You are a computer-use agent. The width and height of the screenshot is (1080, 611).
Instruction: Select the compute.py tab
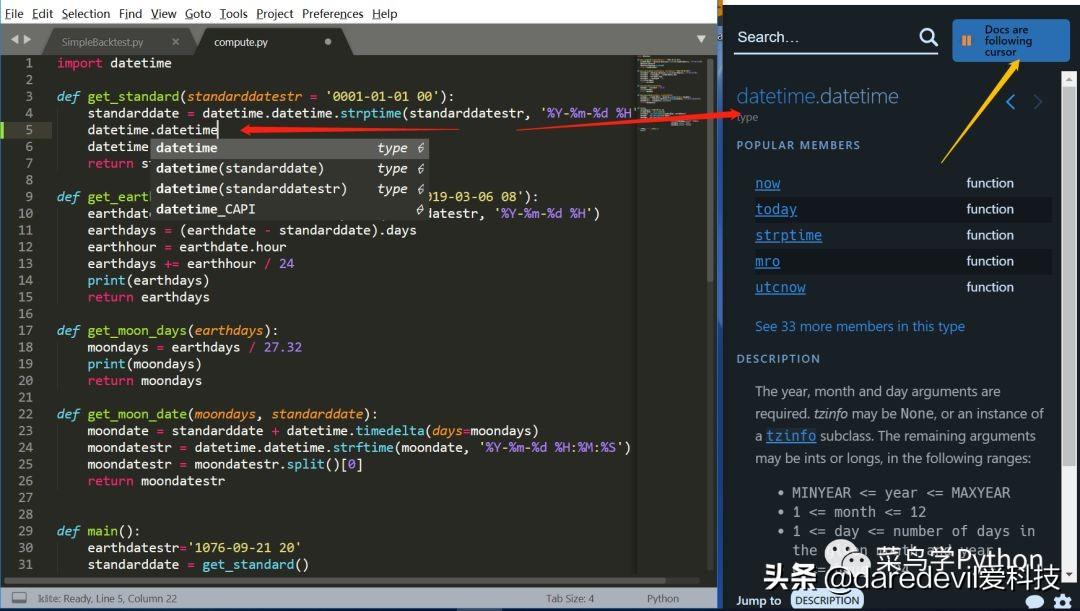(x=241, y=42)
